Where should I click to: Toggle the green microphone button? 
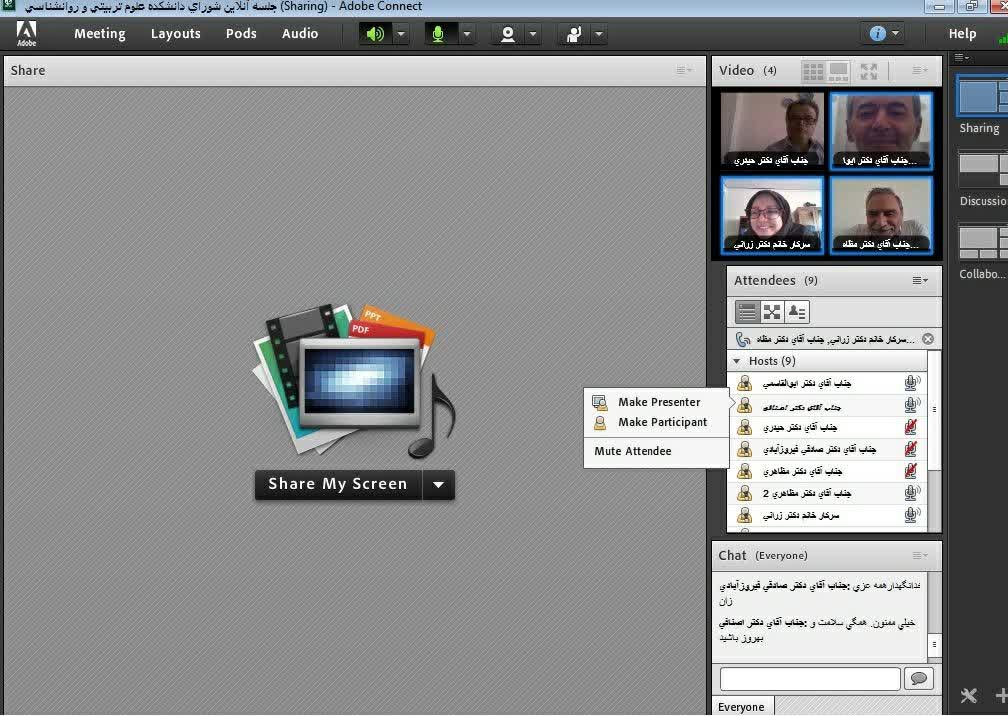437,34
